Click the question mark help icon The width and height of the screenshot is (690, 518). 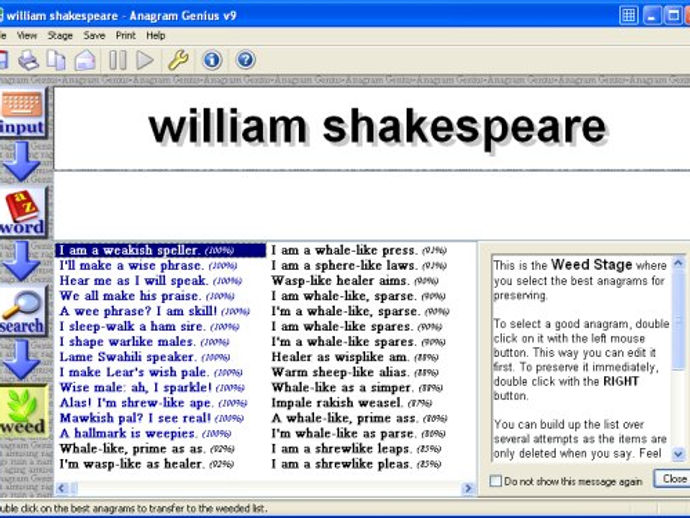[x=246, y=60]
